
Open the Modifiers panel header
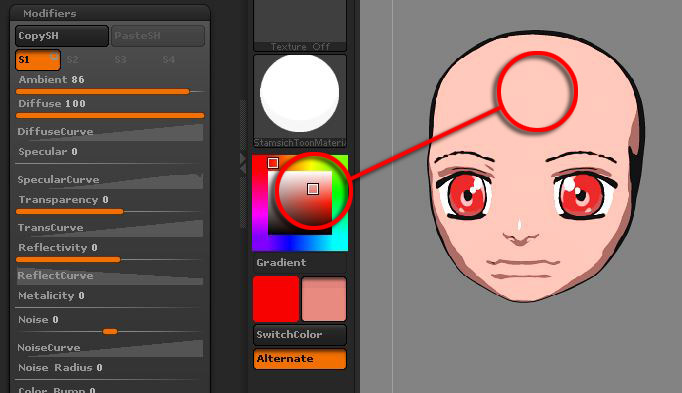point(110,13)
